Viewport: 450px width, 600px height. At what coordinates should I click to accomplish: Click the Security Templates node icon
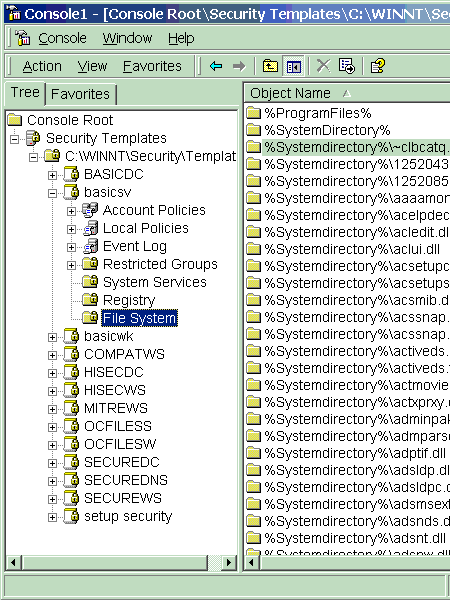click(34, 138)
